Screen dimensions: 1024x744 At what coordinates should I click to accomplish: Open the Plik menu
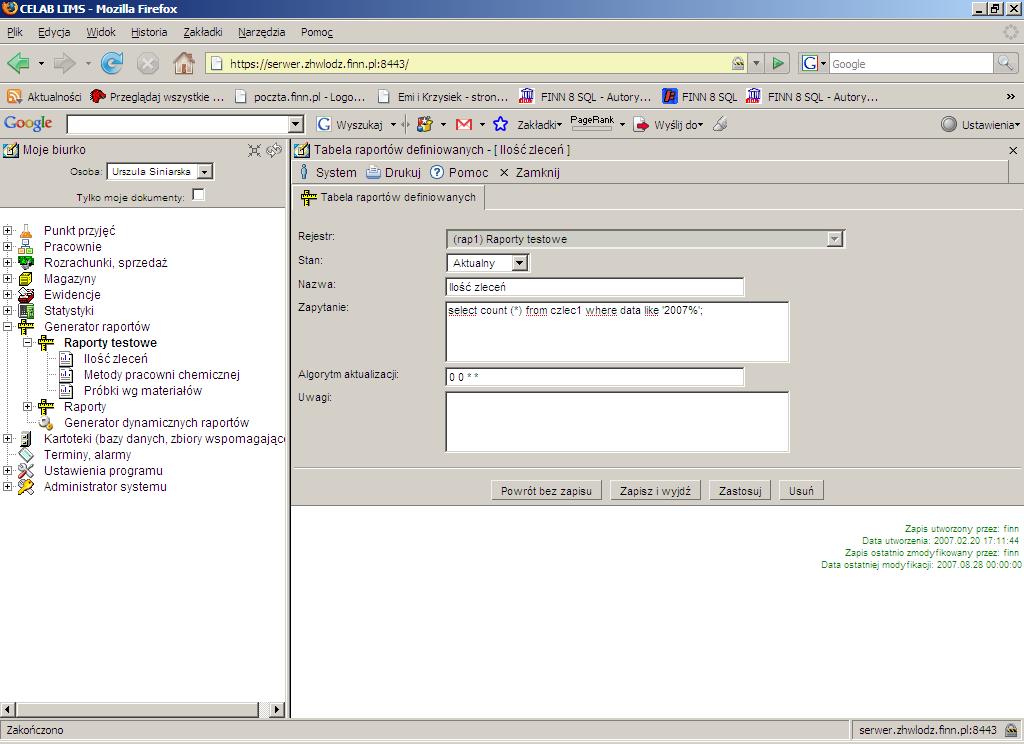14,32
